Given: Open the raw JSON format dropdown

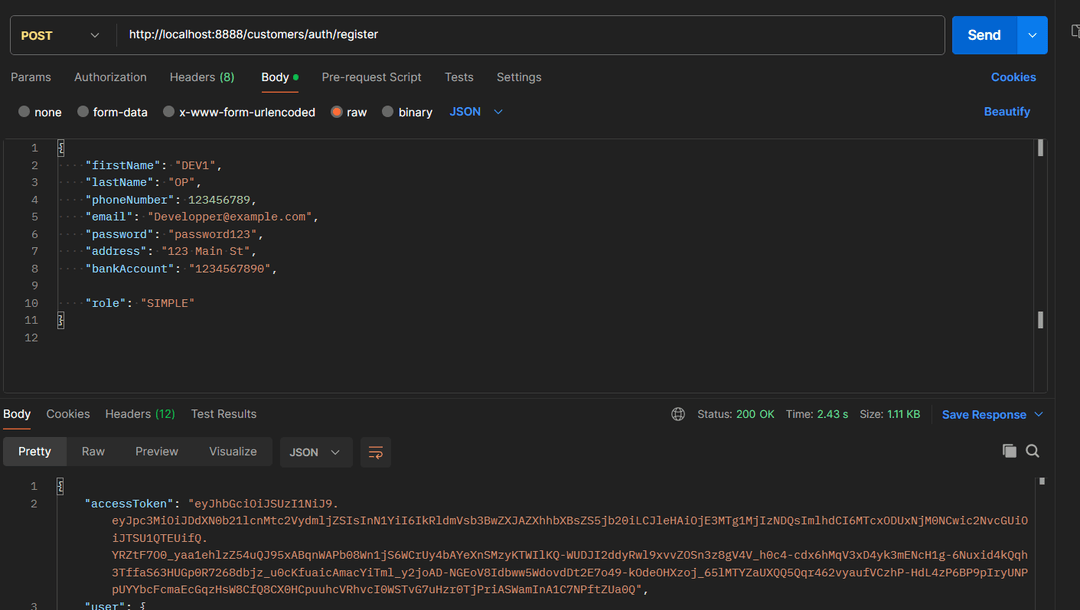Looking at the screenshot, I should click(x=476, y=112).
